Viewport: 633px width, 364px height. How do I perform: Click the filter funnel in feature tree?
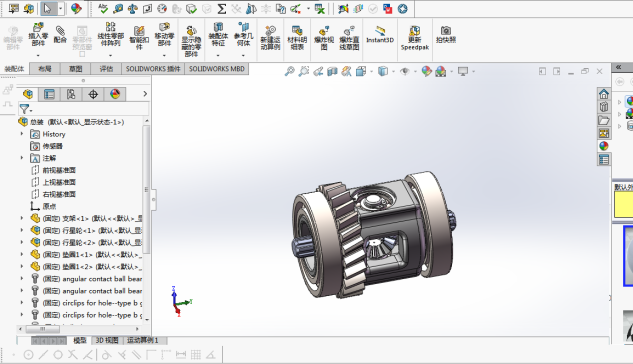coord(25,109)
